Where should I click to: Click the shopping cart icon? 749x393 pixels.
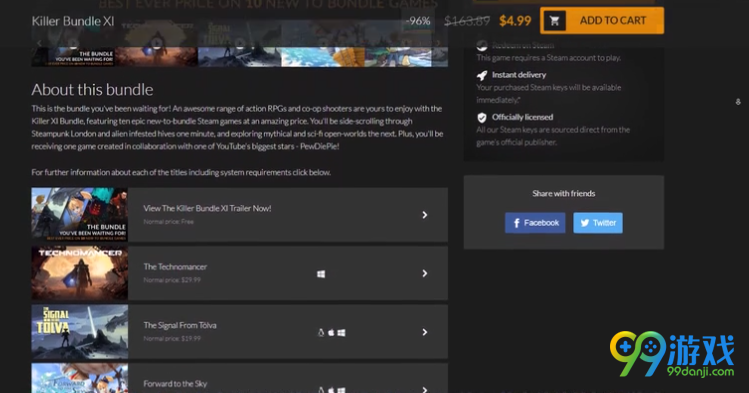click(x=555, y=21)
